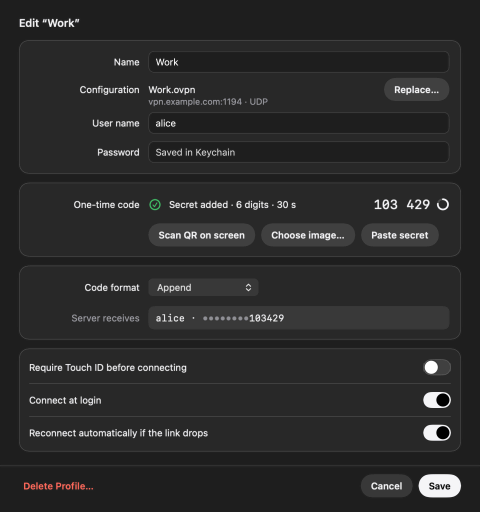Click the User name field with alice
Viewport: 480px width, 512px height.
[299, 123]
